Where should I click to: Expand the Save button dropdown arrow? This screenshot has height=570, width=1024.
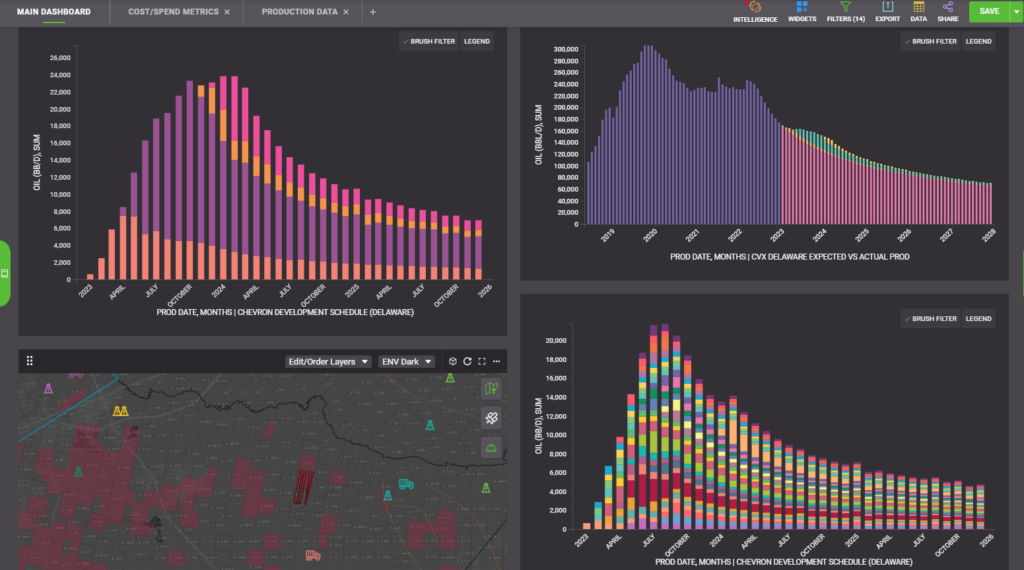click(1016, 12)
